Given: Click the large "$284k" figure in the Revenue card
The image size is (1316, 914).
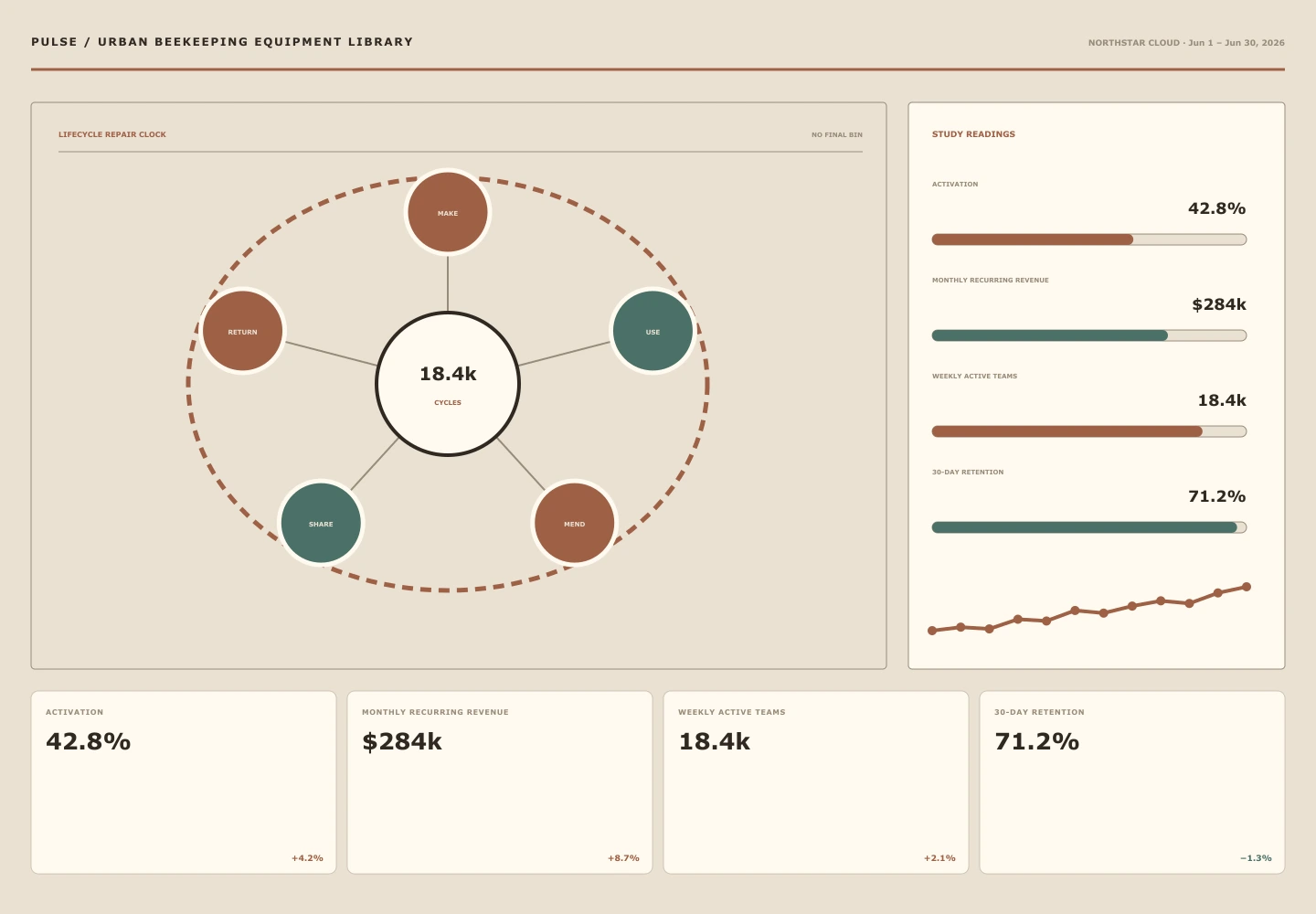Looking at the screenshot, I should 402,741.
